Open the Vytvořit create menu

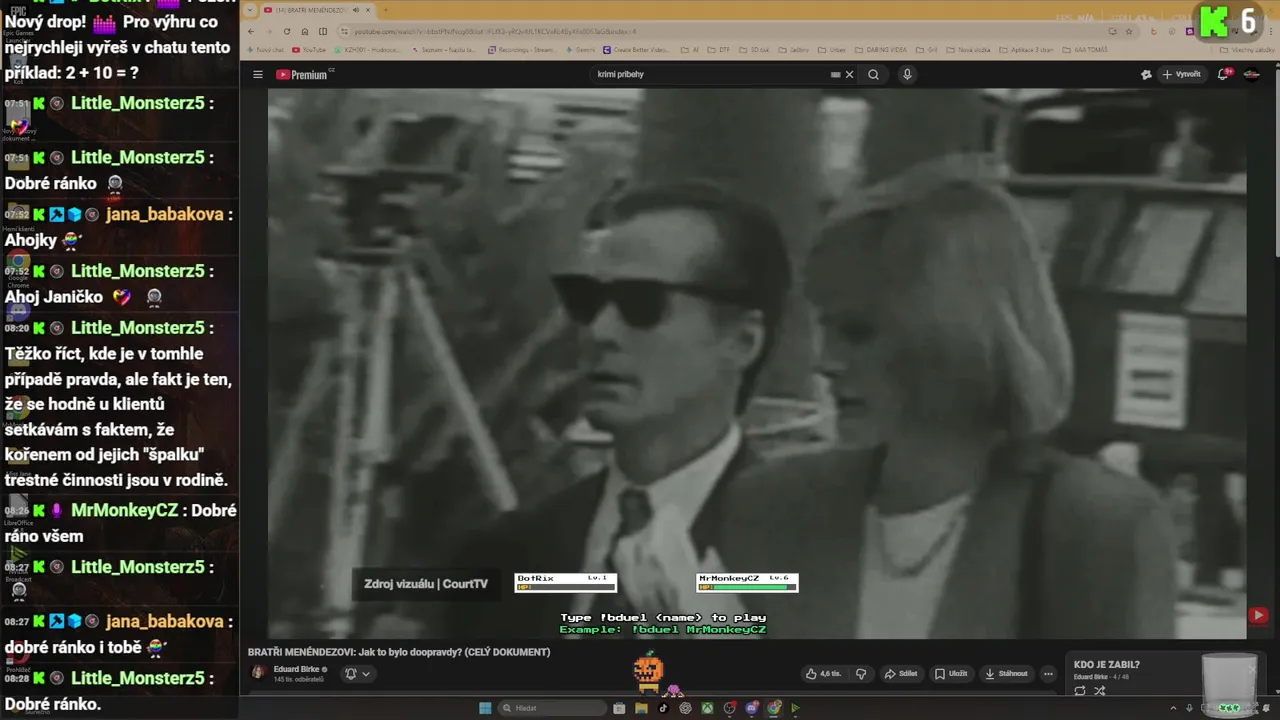1181,74
